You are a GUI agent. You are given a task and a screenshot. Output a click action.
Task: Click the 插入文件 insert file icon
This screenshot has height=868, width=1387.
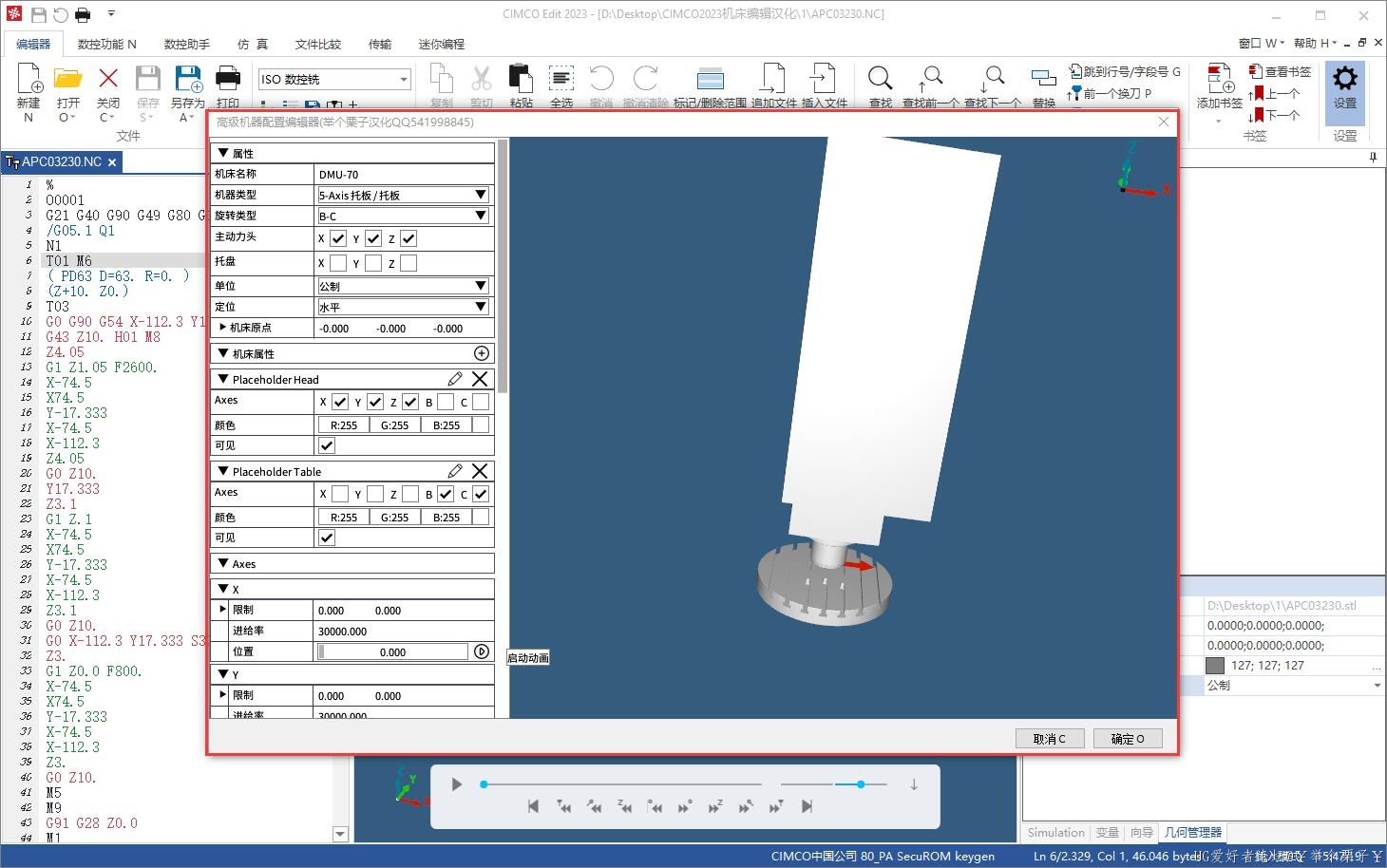(x=824, y=80)
